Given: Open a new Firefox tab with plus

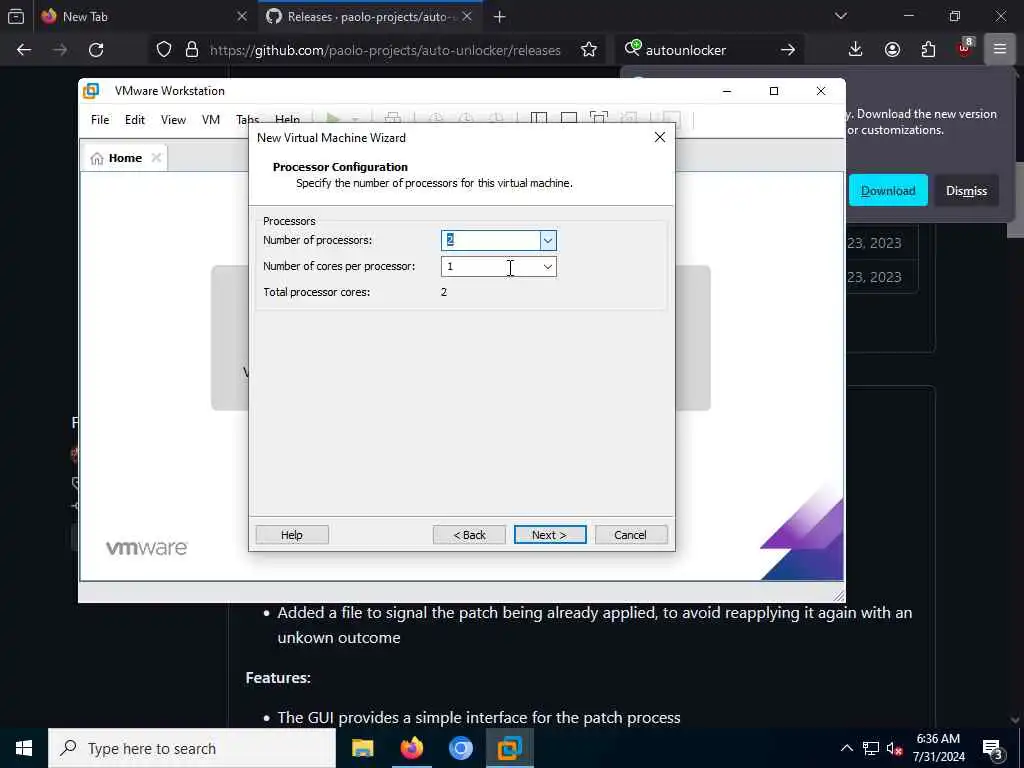Looking at the screenshot, I should (500, 17).
